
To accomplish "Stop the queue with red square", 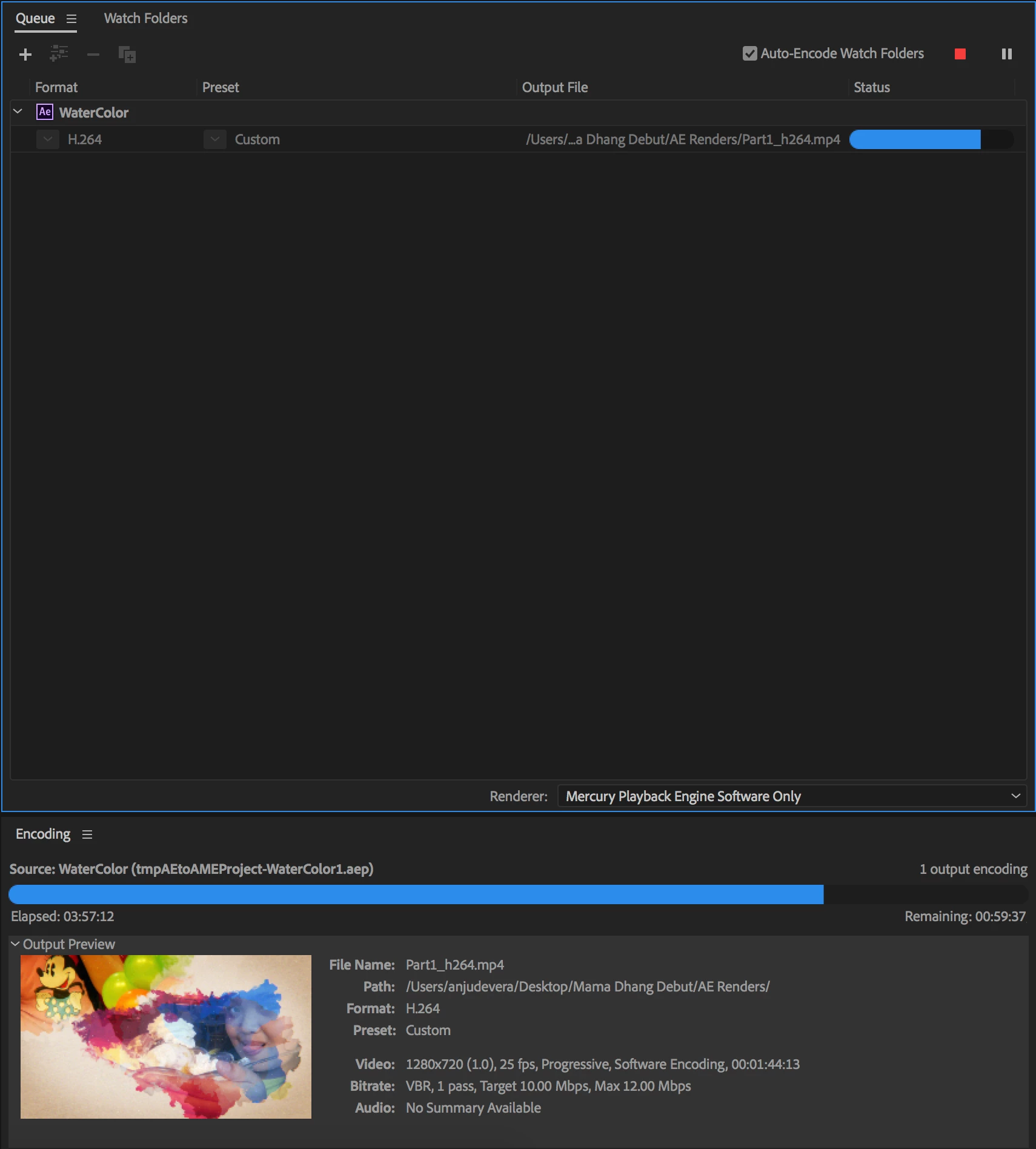I will [x=960, y=54].
